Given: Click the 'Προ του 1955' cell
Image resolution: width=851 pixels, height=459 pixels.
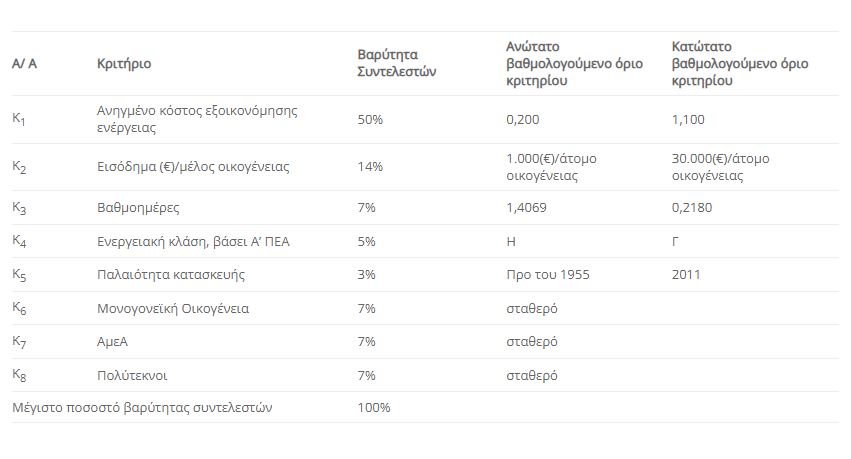Looking at the screenshot, I should click(x=544, y=274).
